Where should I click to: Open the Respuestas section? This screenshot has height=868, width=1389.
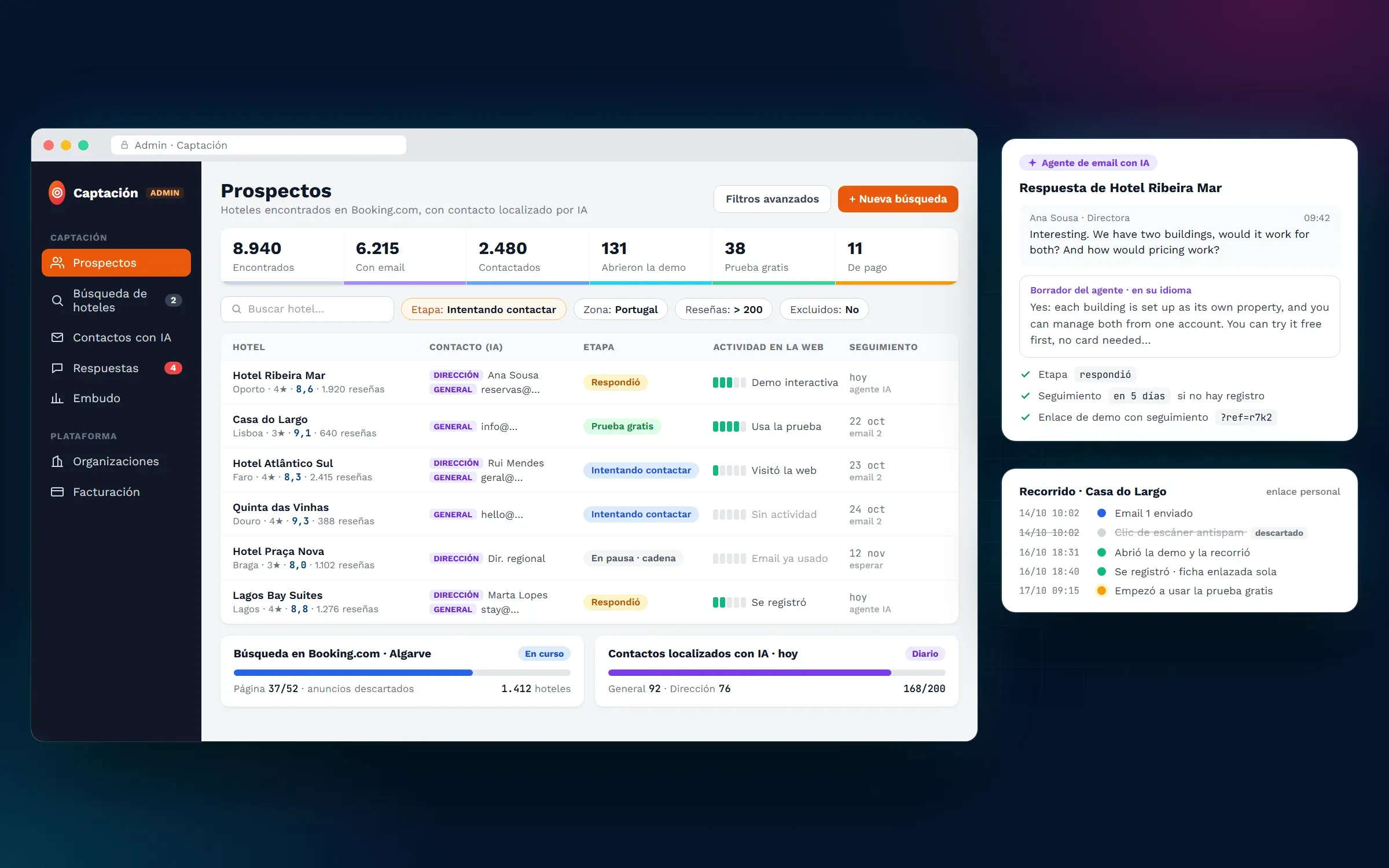[x=116, y=368]
